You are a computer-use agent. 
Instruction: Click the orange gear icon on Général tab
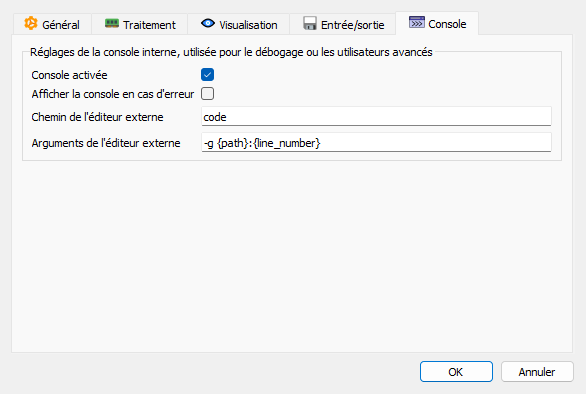coord(31,23)
